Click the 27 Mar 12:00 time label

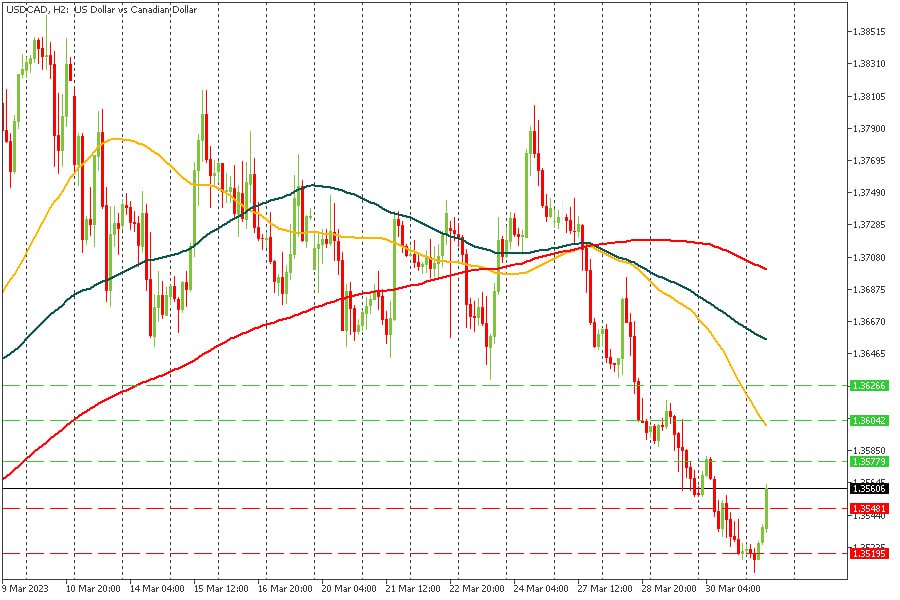click(x=605, y=589)
